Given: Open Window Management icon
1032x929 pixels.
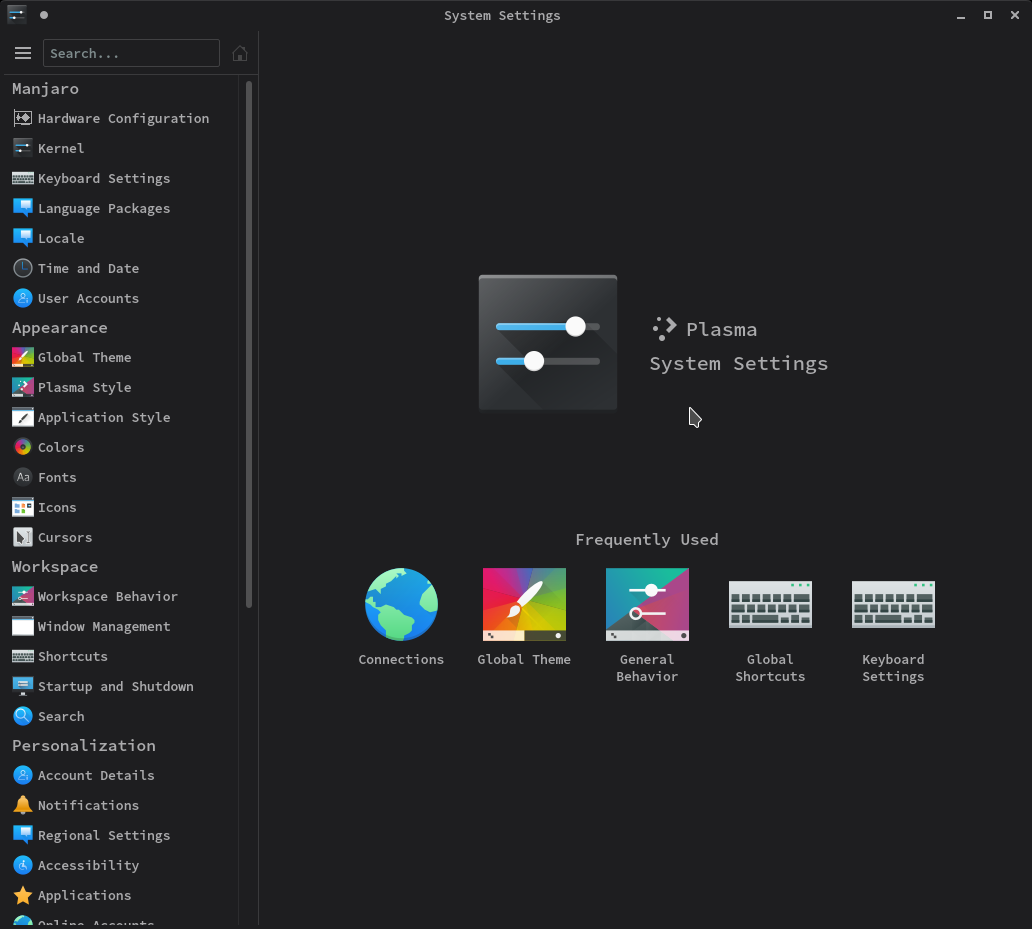Looking at the screenshot, I should coord(23,626).
